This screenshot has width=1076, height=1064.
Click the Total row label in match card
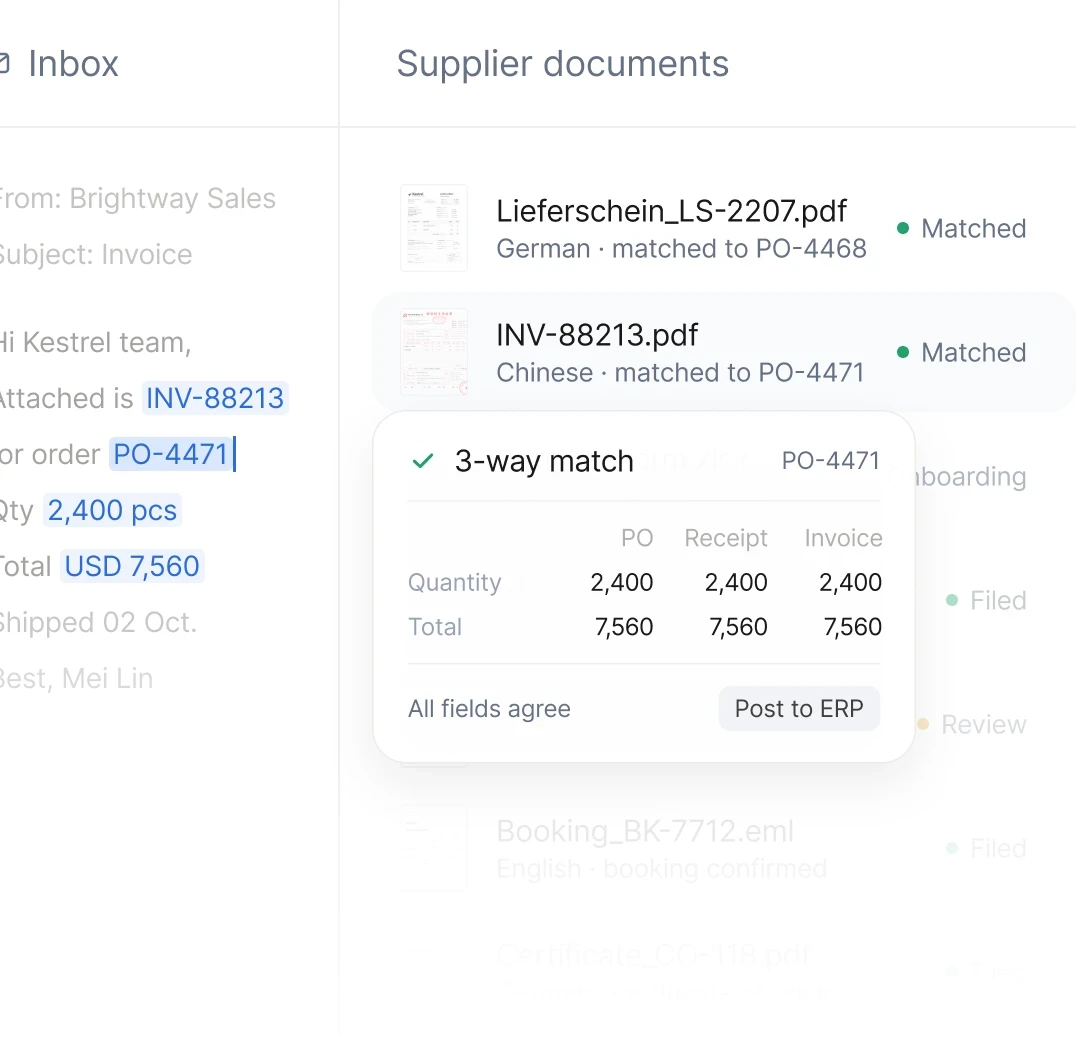[435, 626]
